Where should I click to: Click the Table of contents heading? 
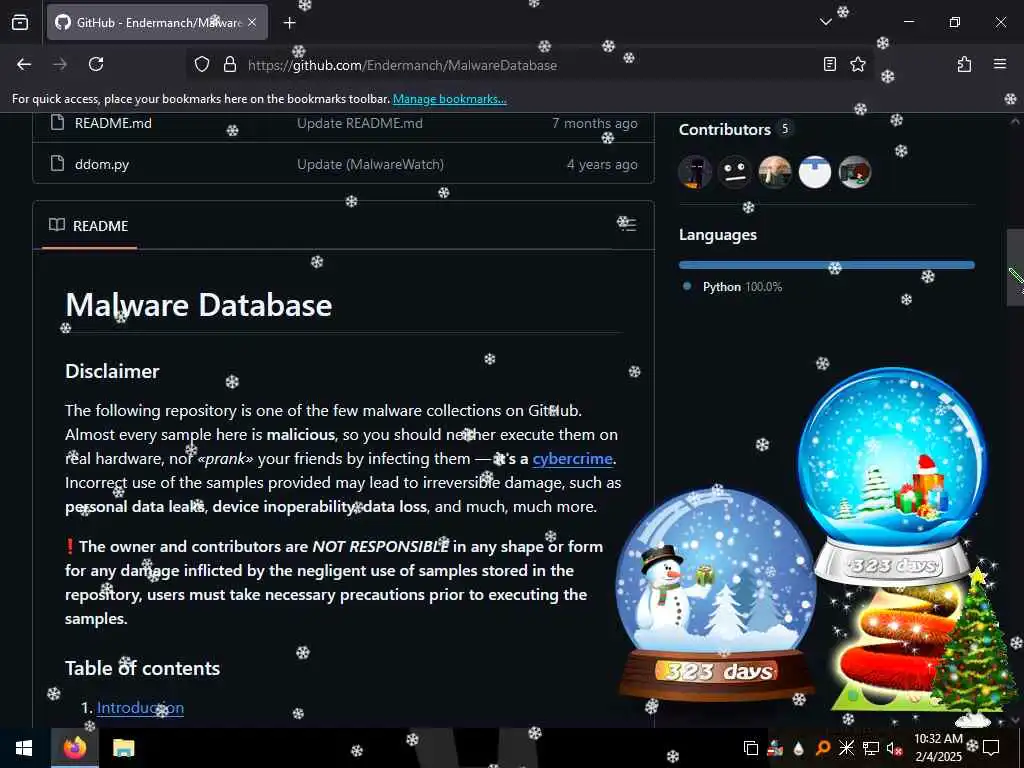[x=142, y=668]
